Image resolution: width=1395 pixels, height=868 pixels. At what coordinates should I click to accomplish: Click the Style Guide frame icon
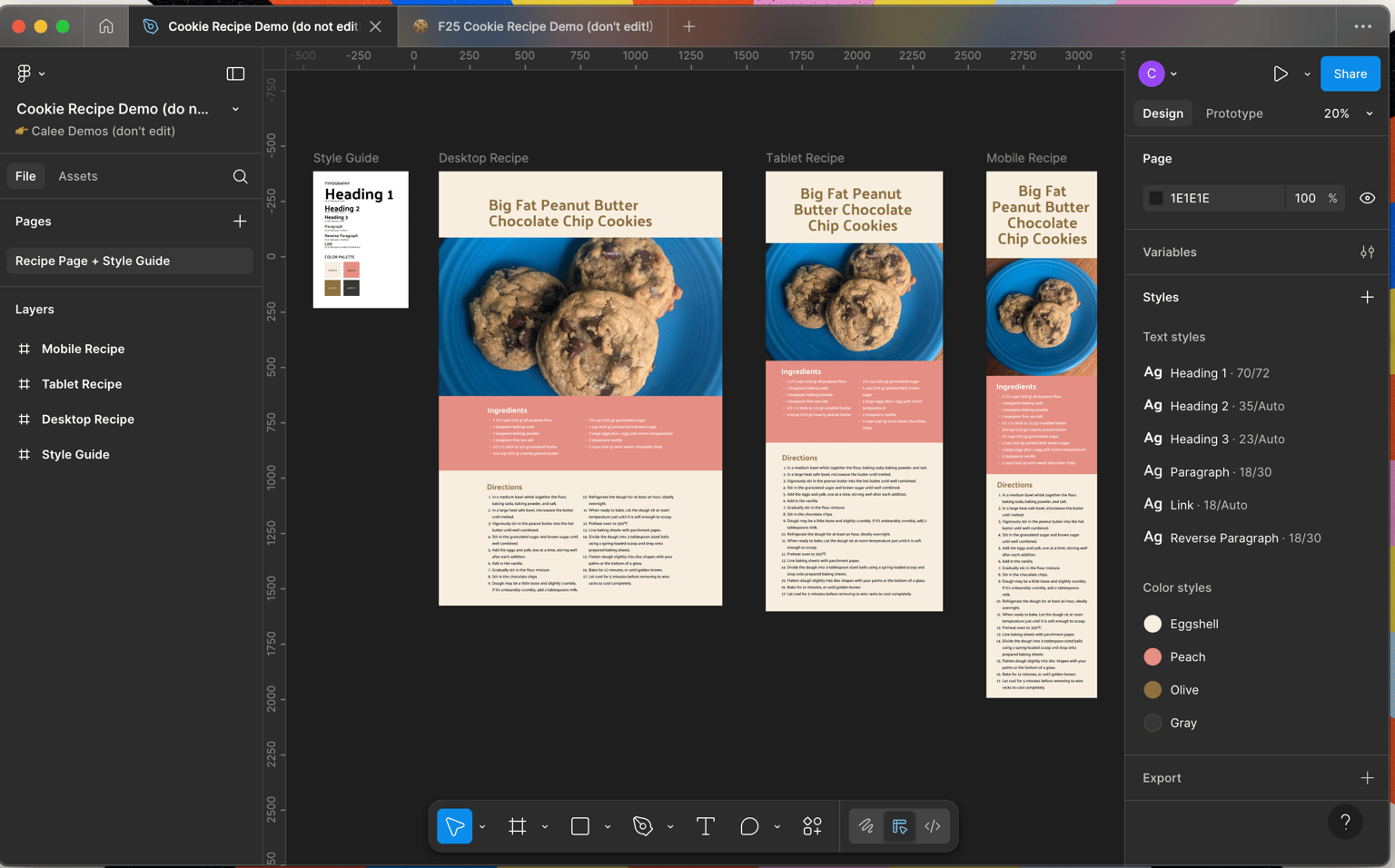pos(25,454)
